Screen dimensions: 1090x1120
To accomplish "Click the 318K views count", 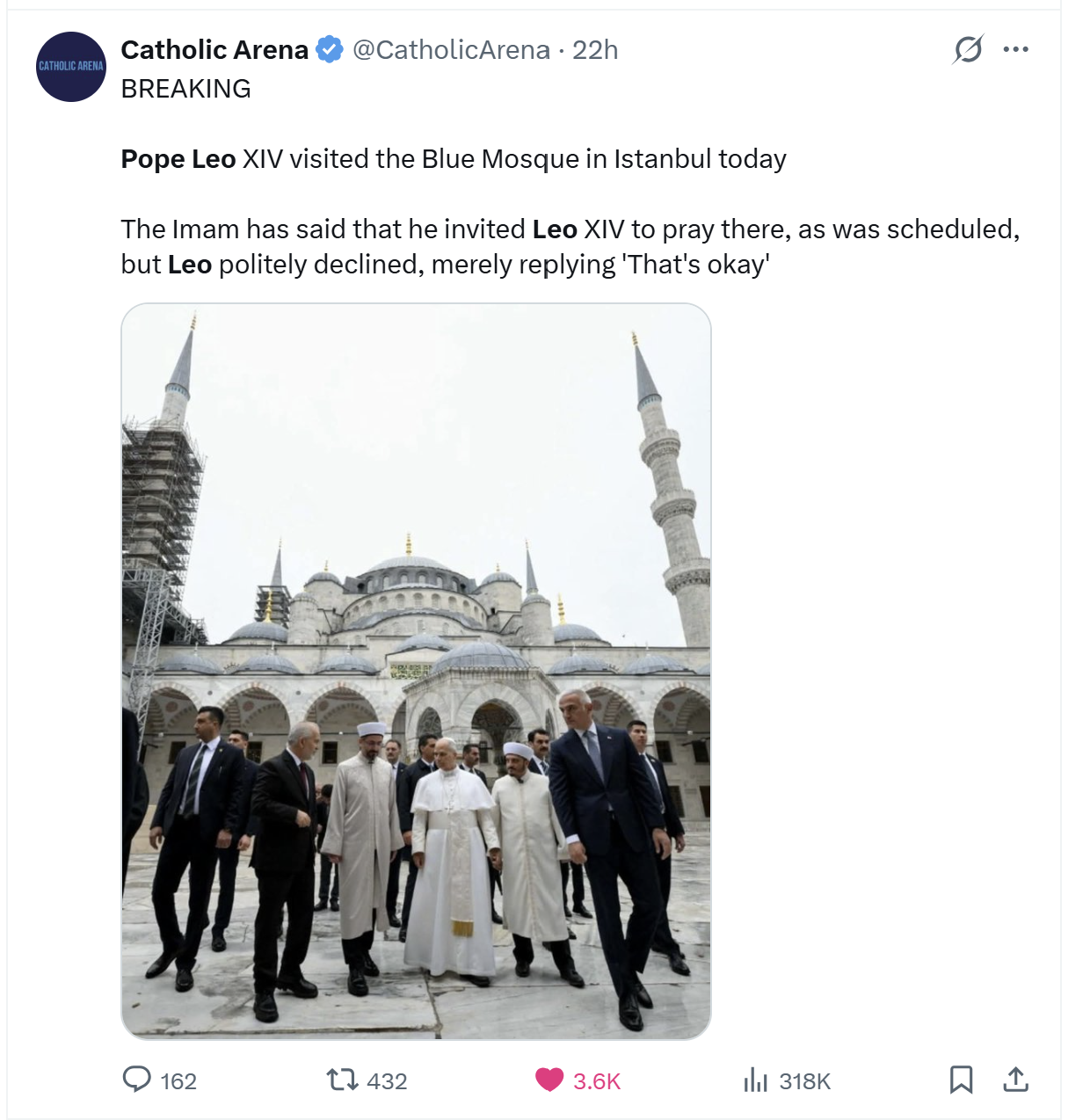I will click(x=805, y=1081).
